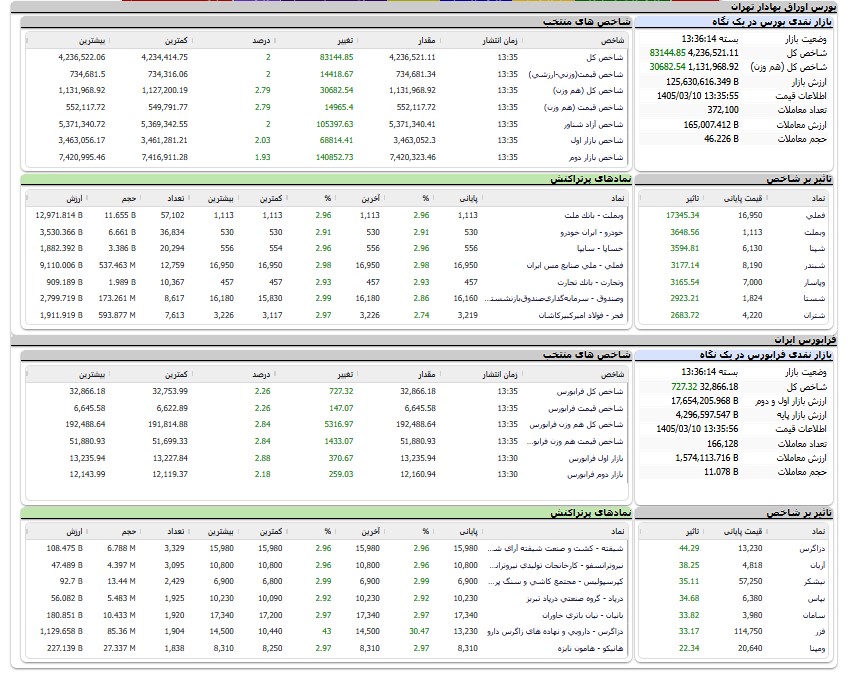
Task: Select Farabourse base market value 4,296,597.547 B
Action: [x=707, y=415]
